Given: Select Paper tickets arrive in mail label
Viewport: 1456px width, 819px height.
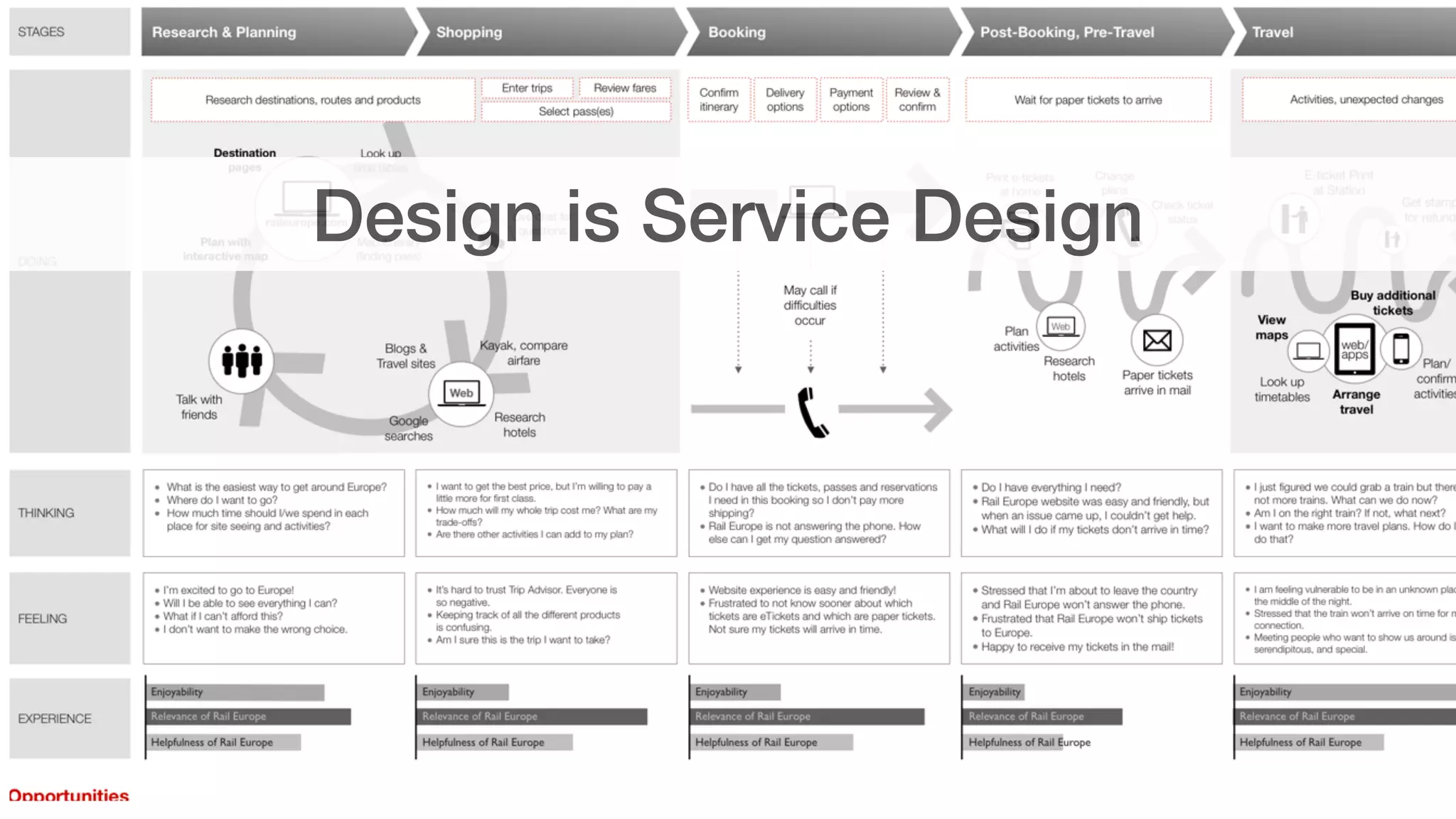Looking at the screenshot, I should point(1157,383).
